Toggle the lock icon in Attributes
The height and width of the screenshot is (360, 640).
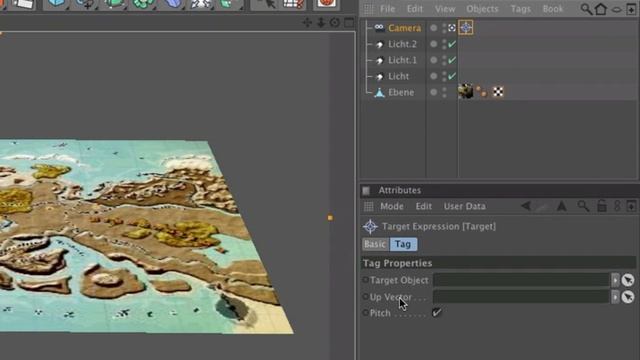click(602, 206)
